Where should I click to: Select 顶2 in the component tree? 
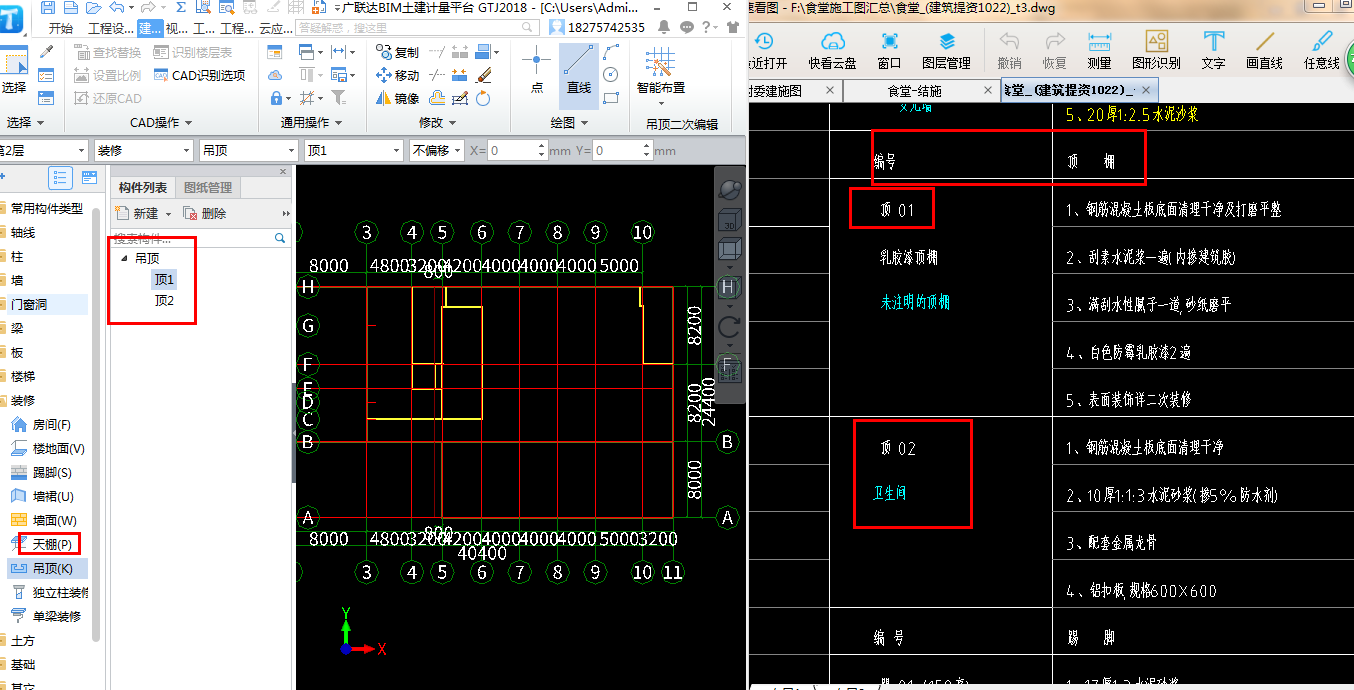tap(164, 300)
